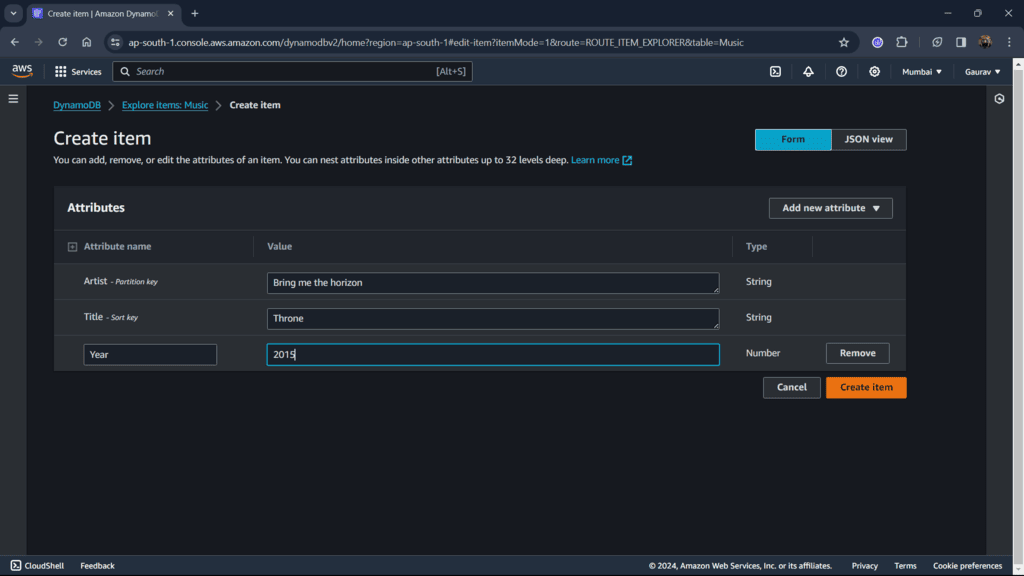Click the Attribute name column header
This screenshot has width=1024, height=576.
[x=117, y=246]
